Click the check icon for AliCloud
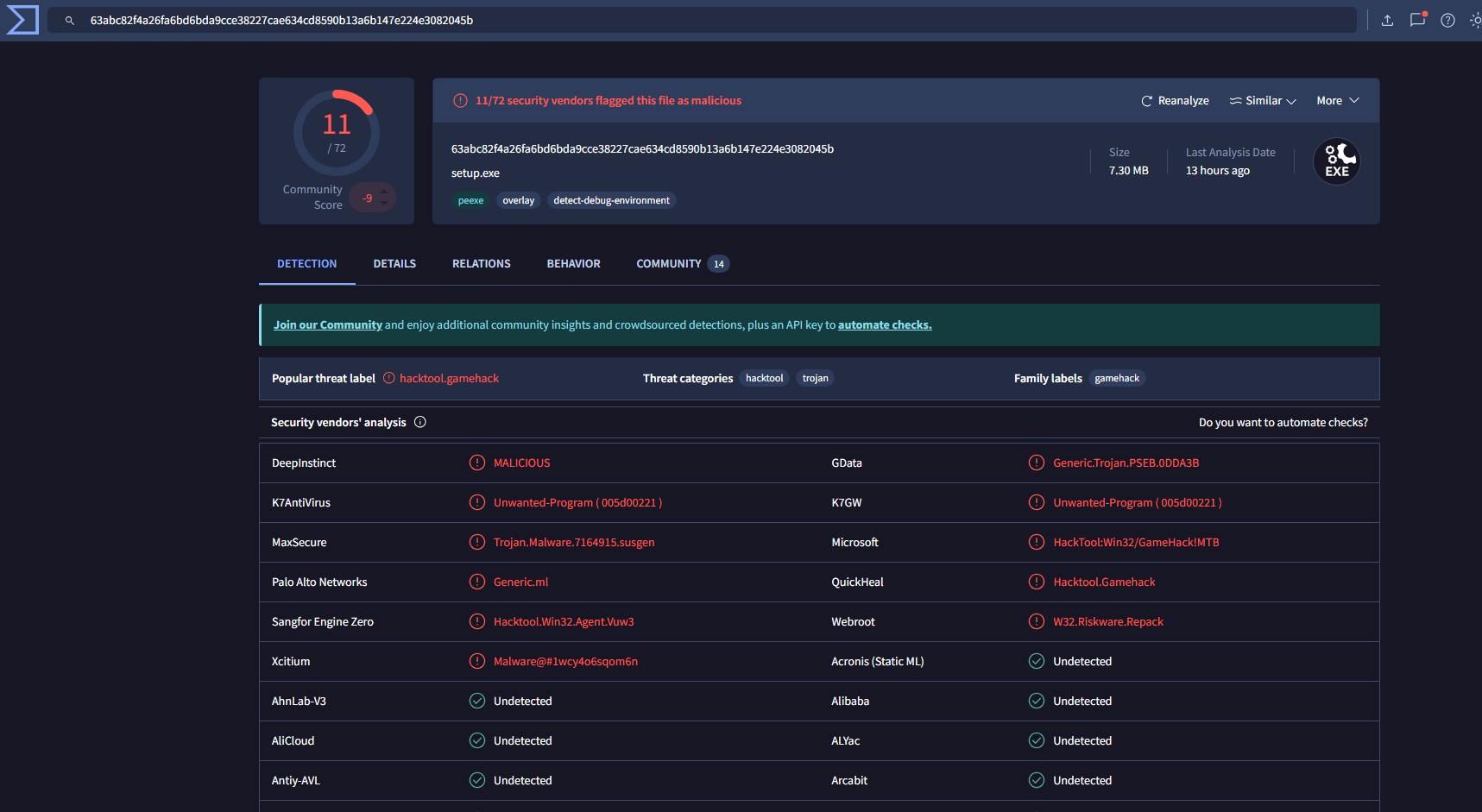Viewport: 1482px width, 812px height. (x=477, y=740)
